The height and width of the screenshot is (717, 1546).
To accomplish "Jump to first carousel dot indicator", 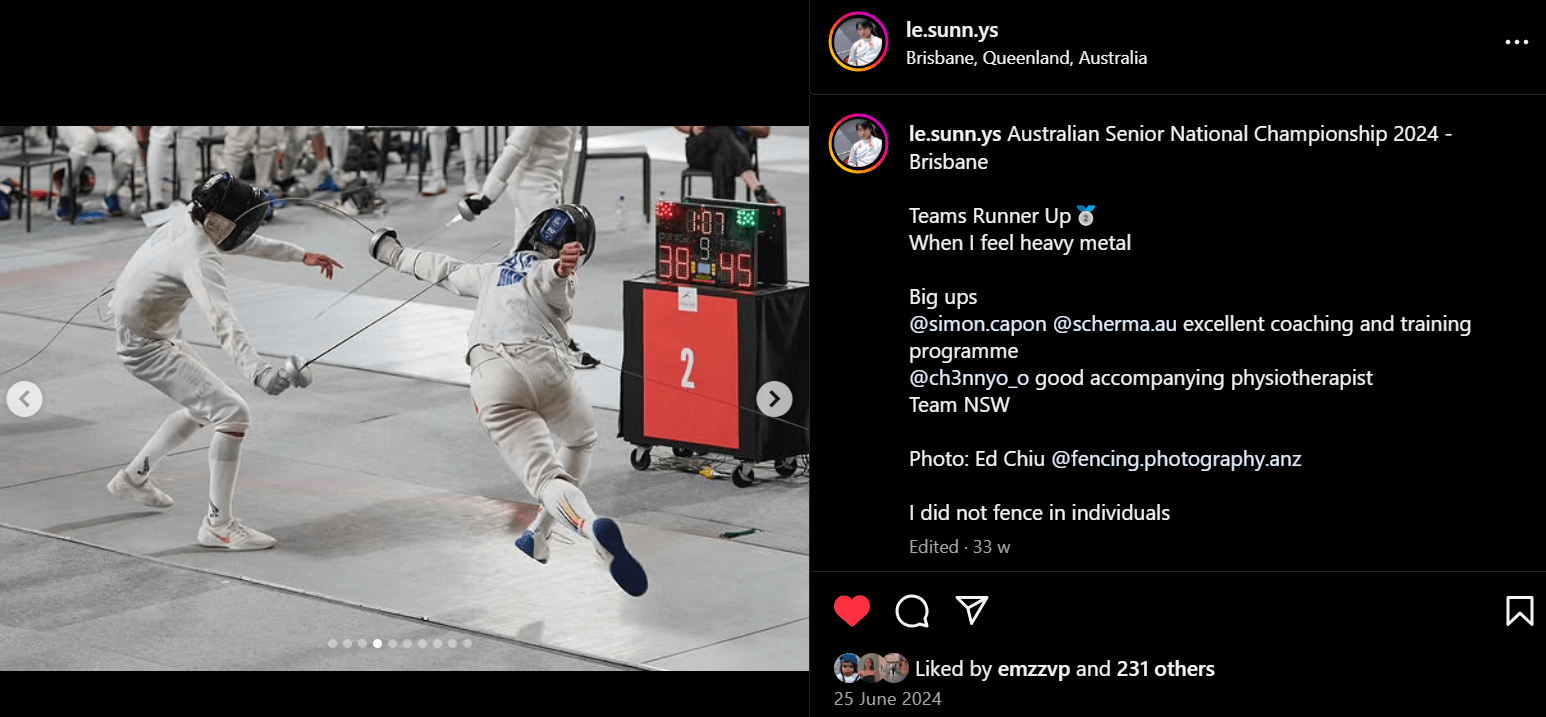I will (x=333, y=643).
